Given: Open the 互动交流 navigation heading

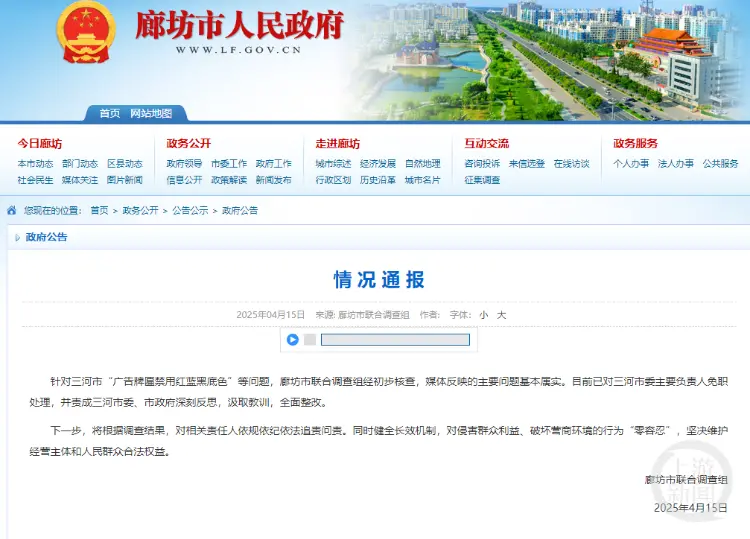Looking at the screenshot, I should pyautogui.click(x=486, y=144).
